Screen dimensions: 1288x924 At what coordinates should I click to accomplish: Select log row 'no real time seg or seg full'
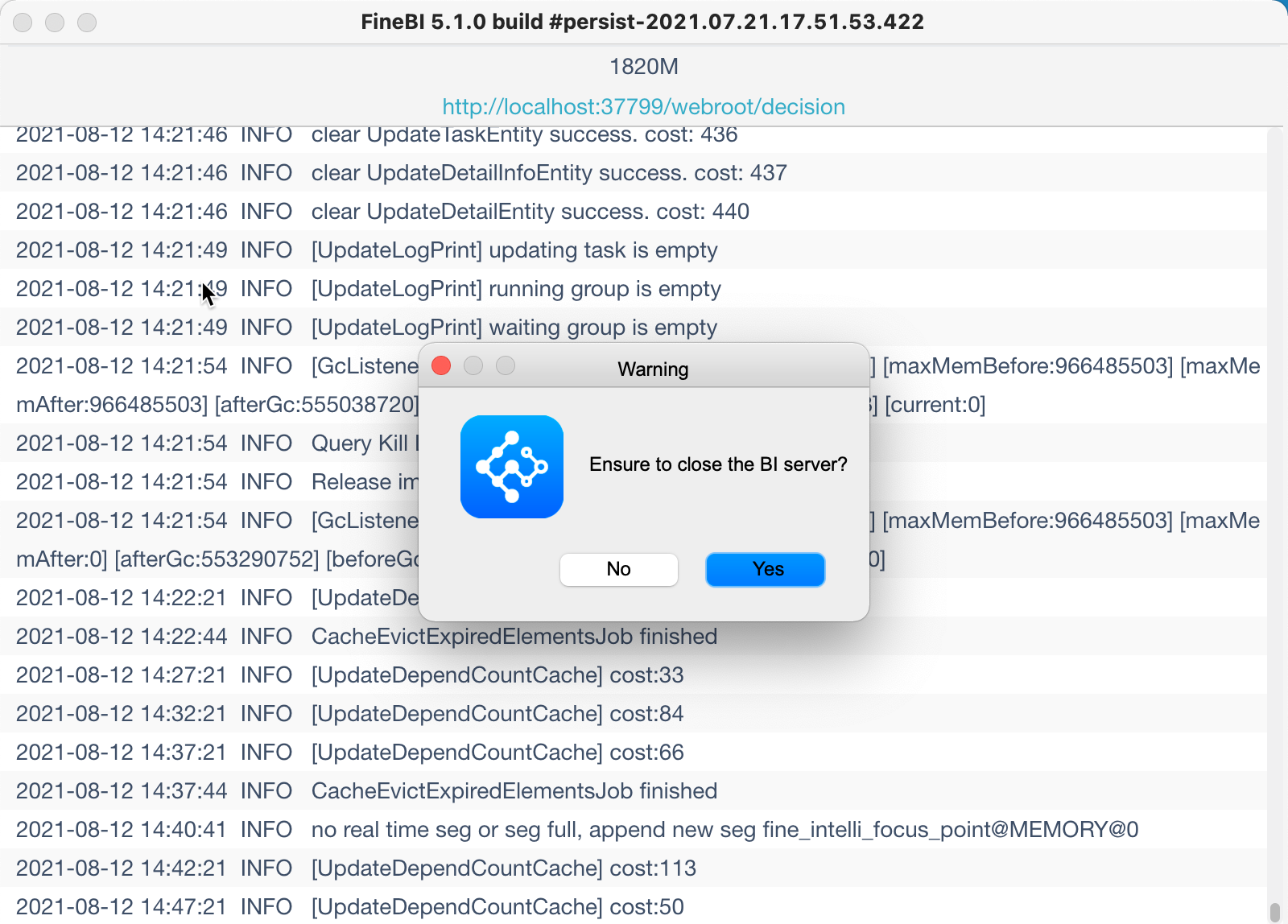point(634,829)
